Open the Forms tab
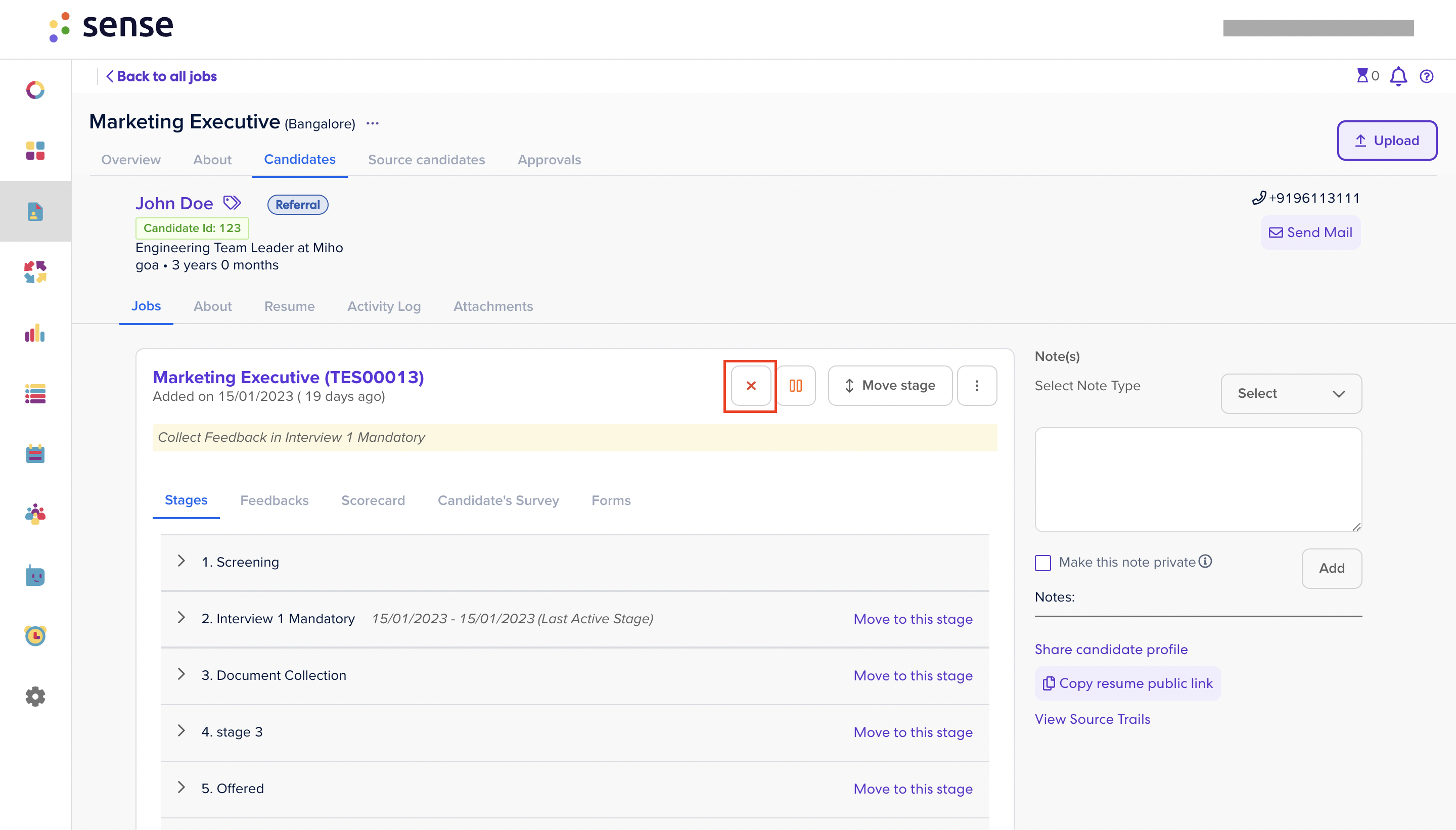The height and width of the screenshot is (830, 1456). [x=611, y=500]
